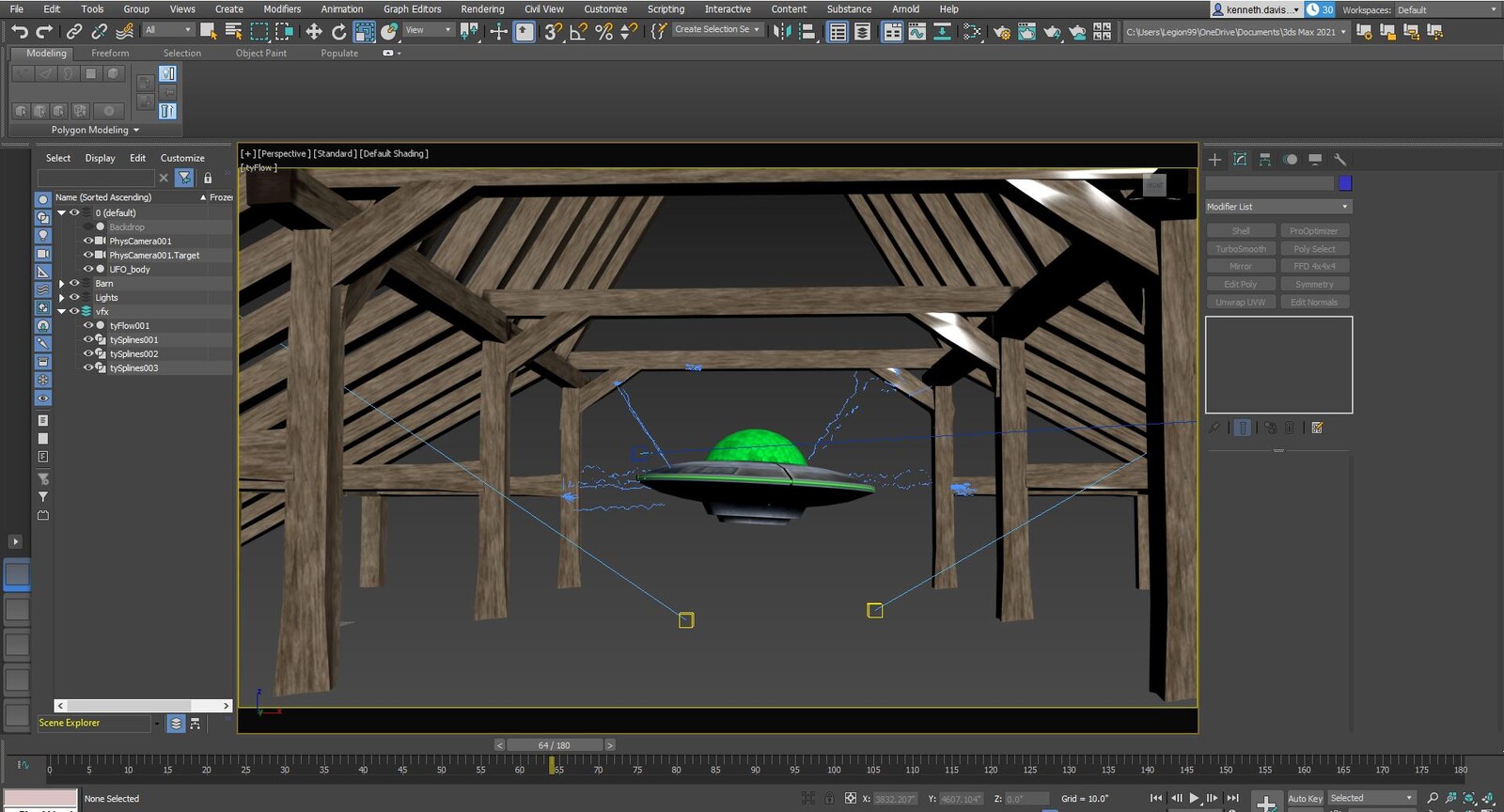
Task: Open the Render Setup teapot icon
Action: 1002,32
